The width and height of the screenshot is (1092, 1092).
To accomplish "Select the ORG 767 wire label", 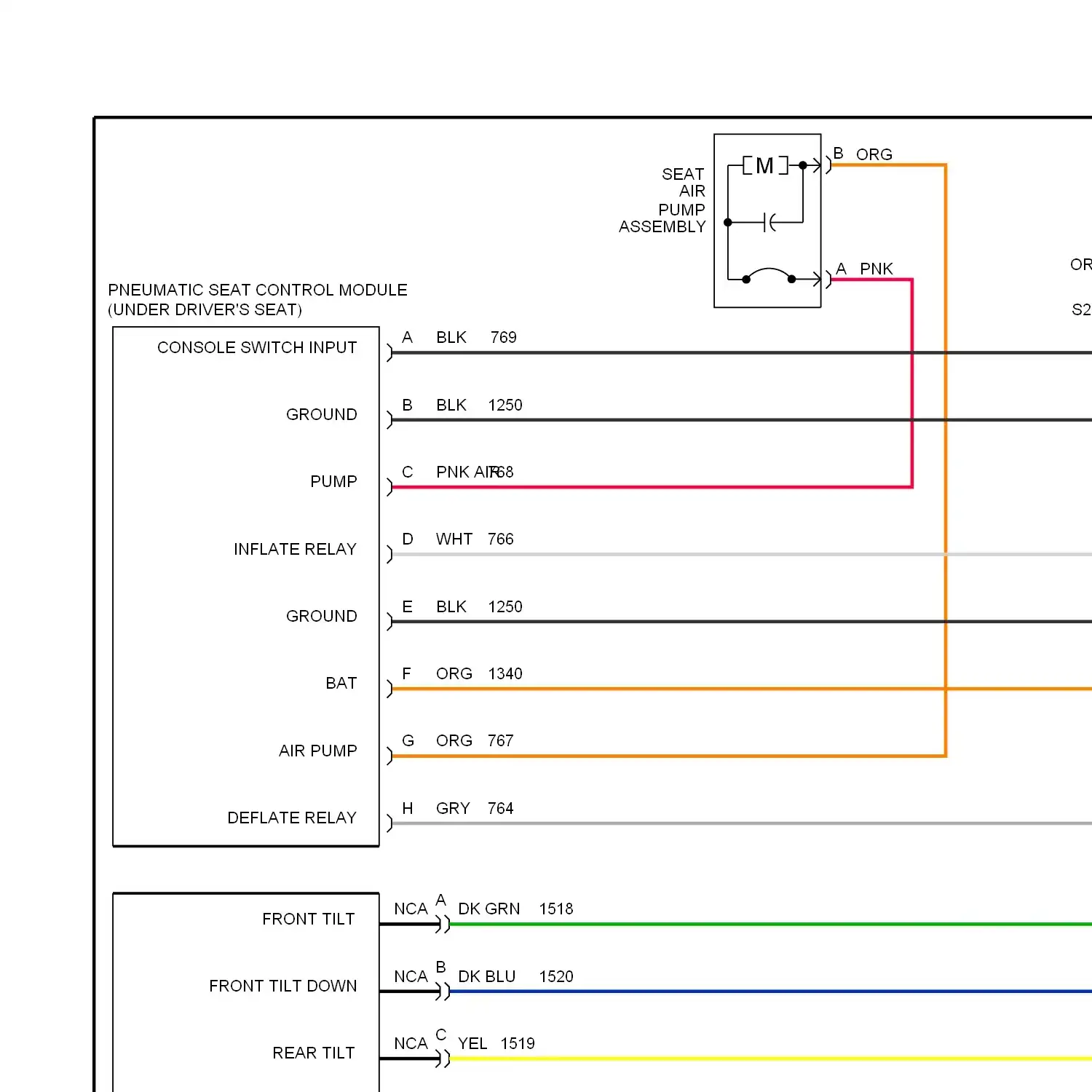I will coord(475,740).
